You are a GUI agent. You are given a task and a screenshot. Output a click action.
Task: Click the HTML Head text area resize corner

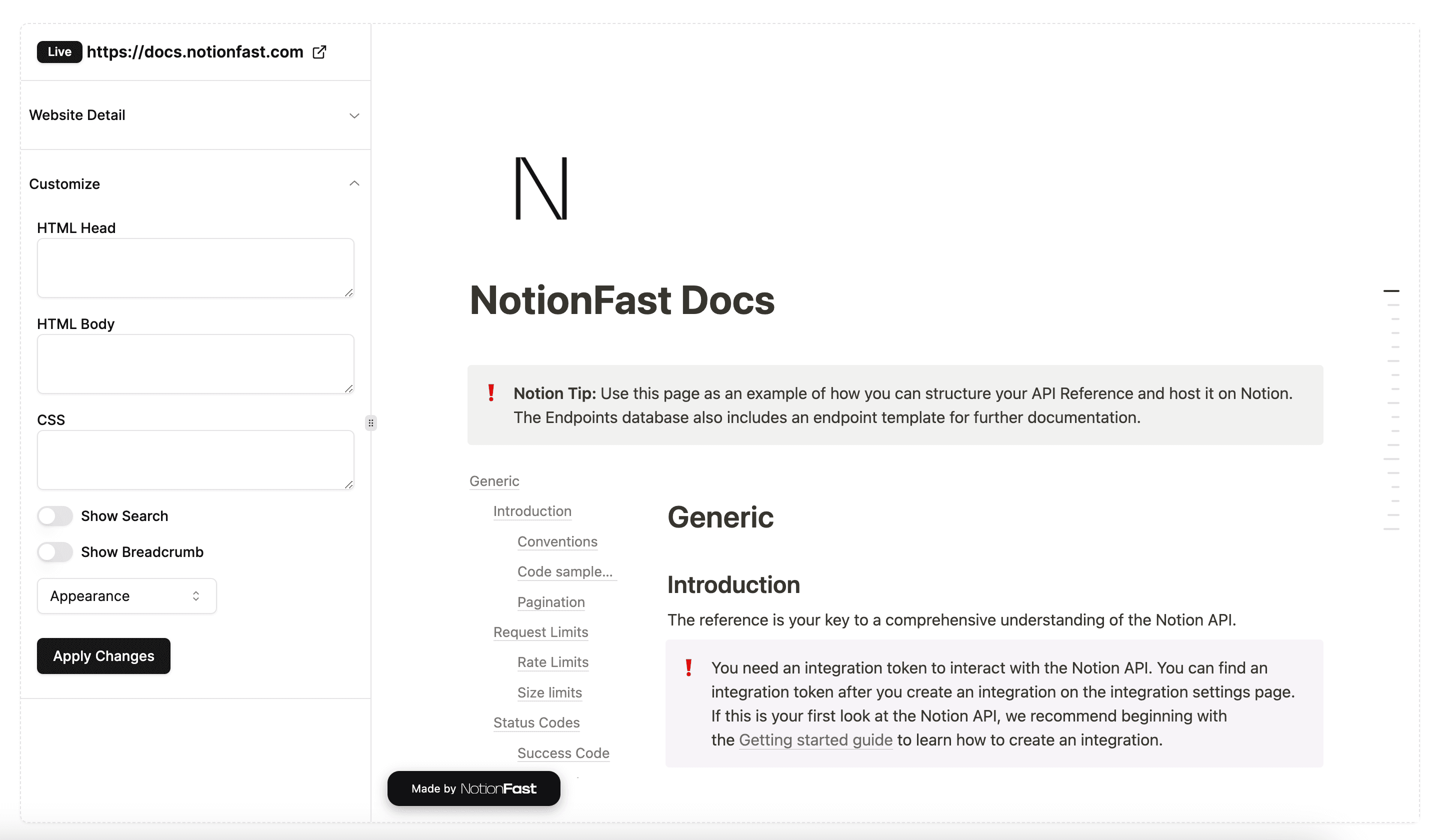click(348, 292)
